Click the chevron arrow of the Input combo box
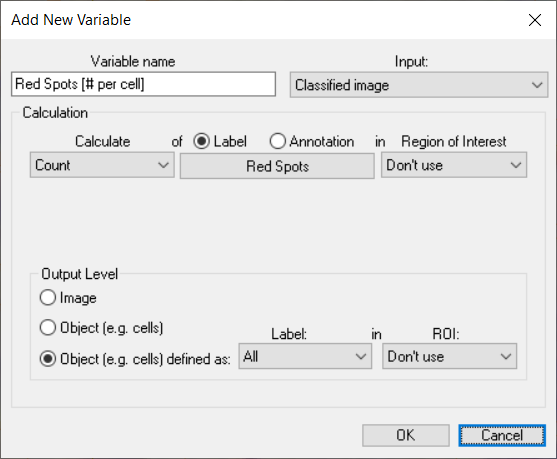Viewport: 557px width, 459px height. click(537, 85)
